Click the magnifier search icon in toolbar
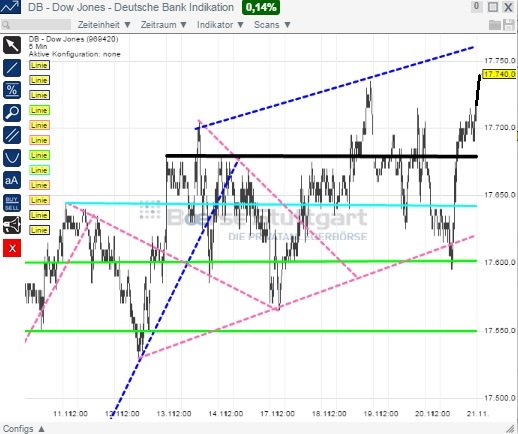 point(6,25)
